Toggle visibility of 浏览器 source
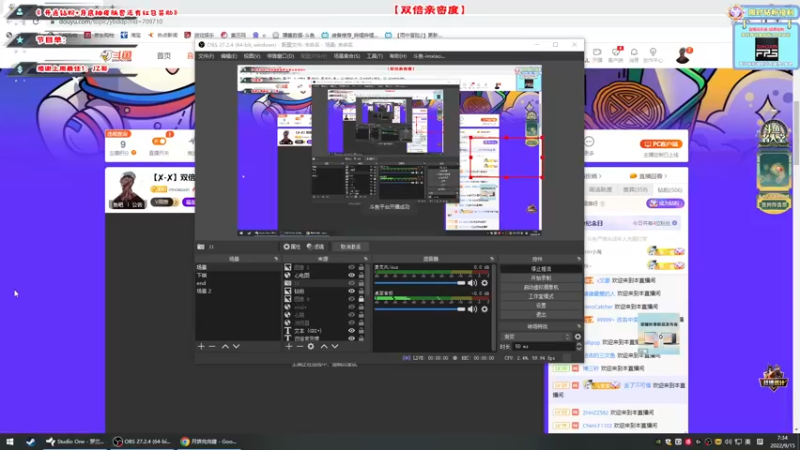This screenshot has height=450, width=800. coord(351,322)
